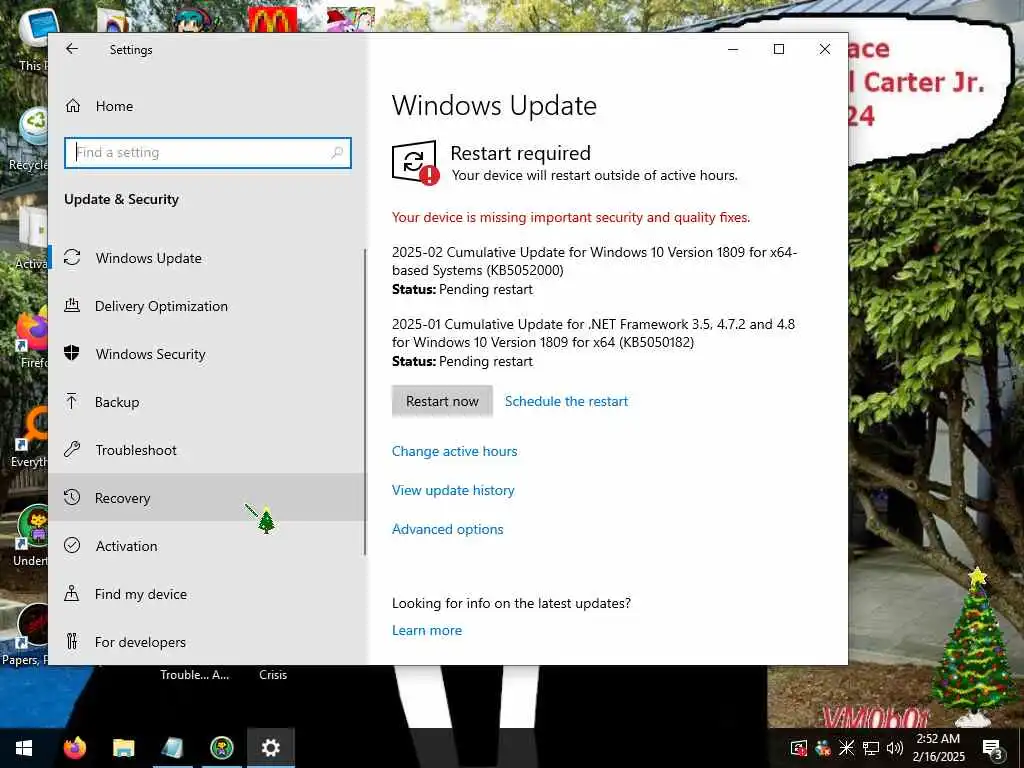The image size is (1024, 768).
Task: Open the Undertale character taskbar icon
Action: [x=222, y=748]
